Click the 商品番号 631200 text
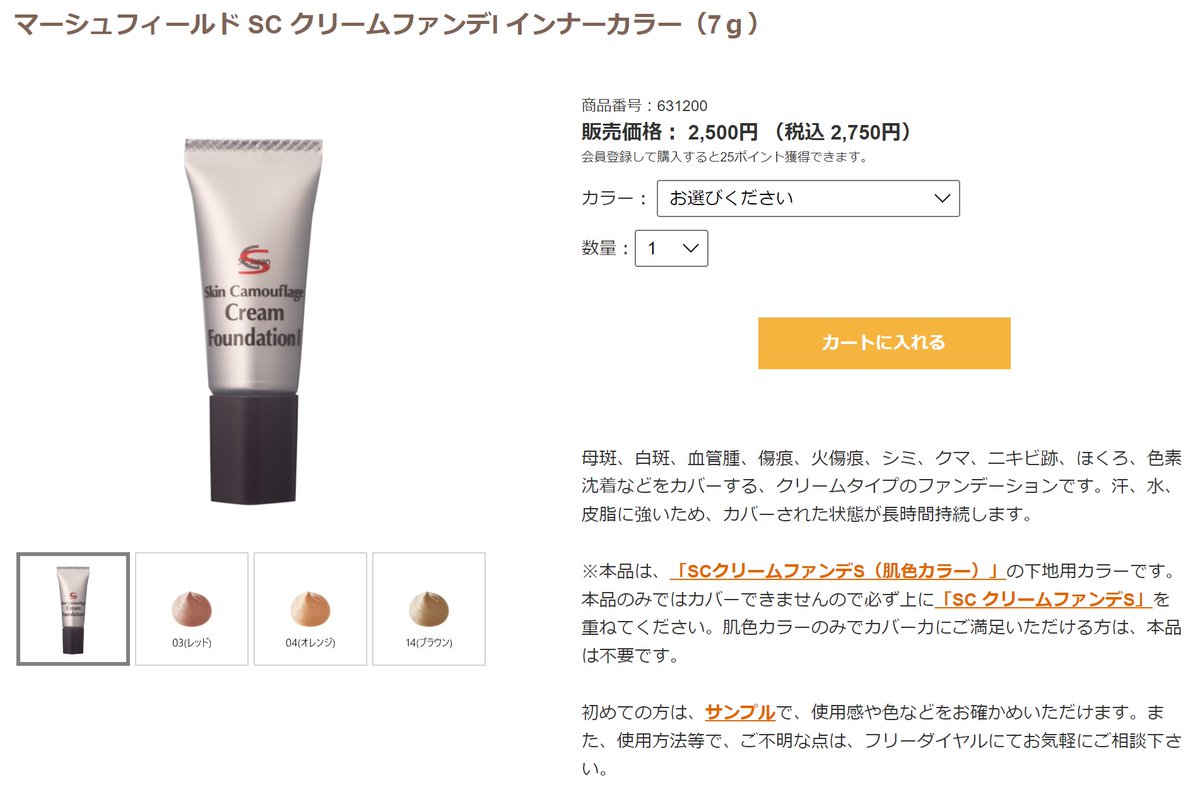The height and width of the screenshot is (787, 1200). pos(644,105)
